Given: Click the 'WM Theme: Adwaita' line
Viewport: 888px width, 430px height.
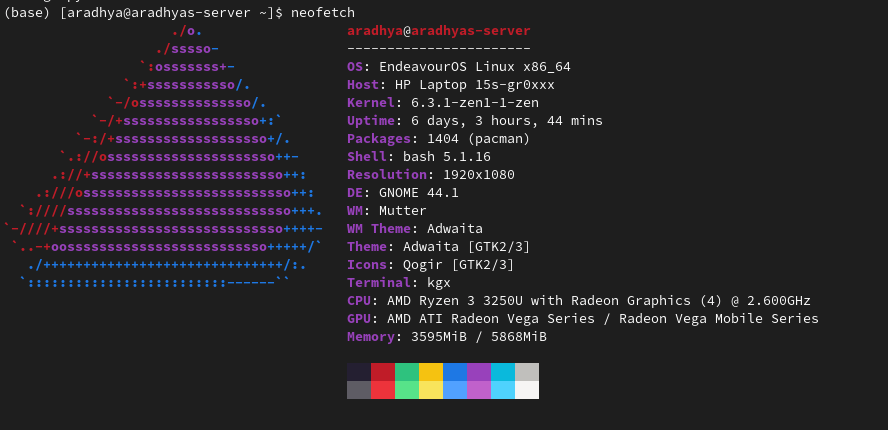Looking at the screenshot, I should click(x=415, y=229).
